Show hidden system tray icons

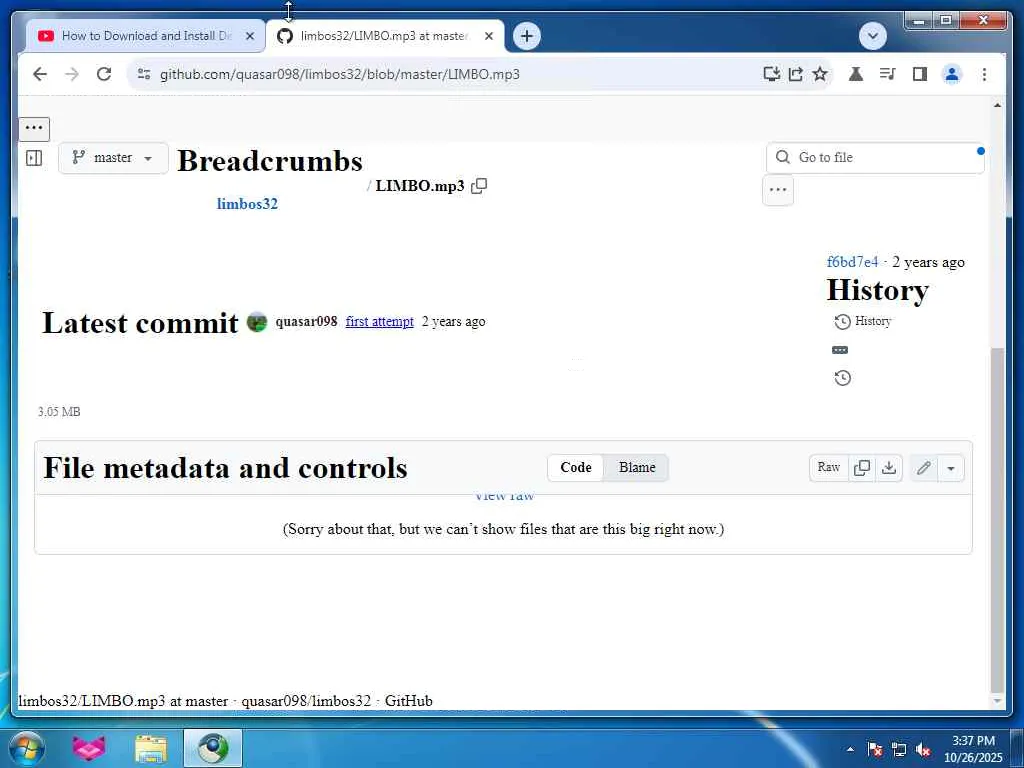[x=850, y=749]
